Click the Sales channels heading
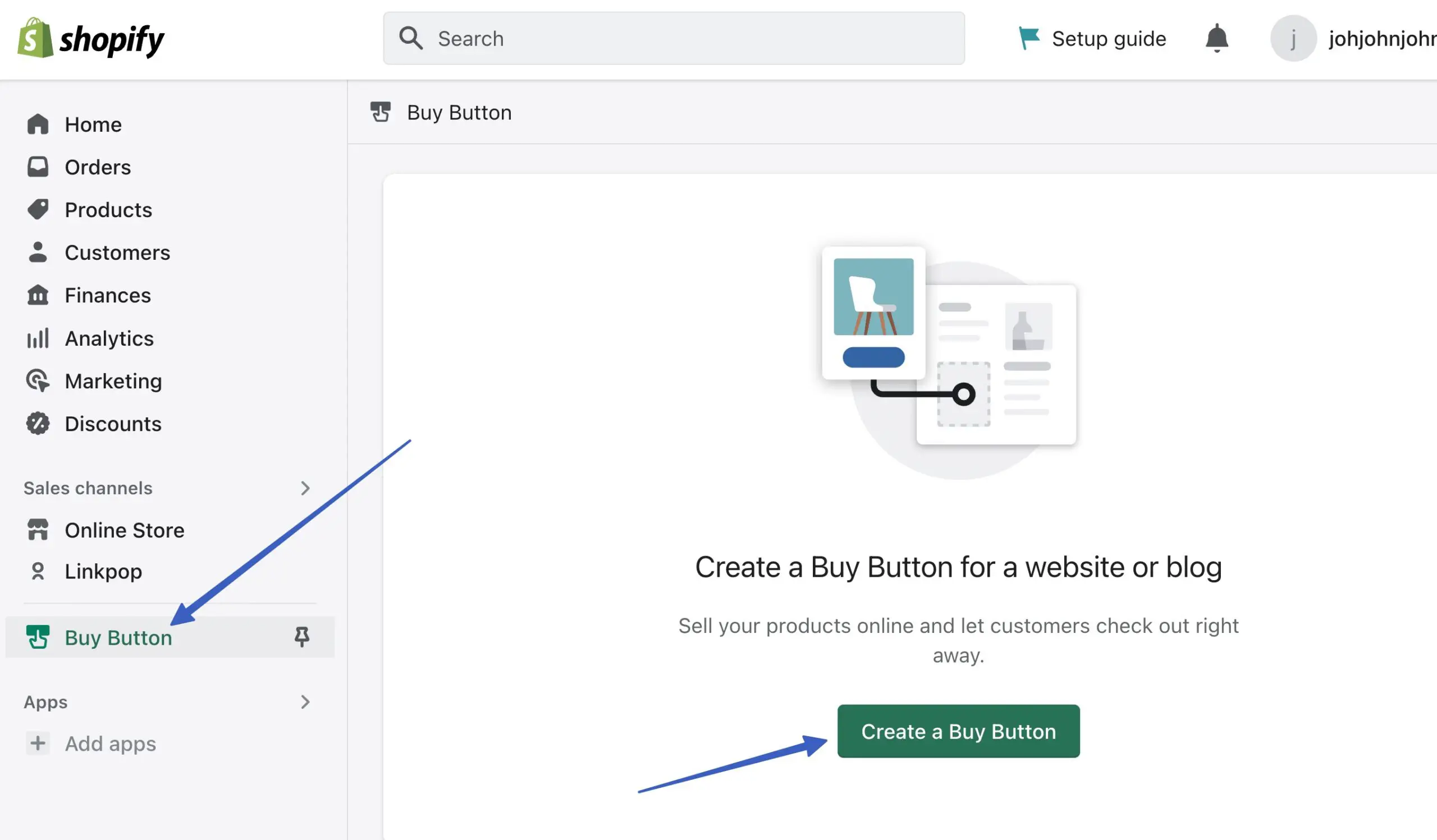 pos(88,488)
